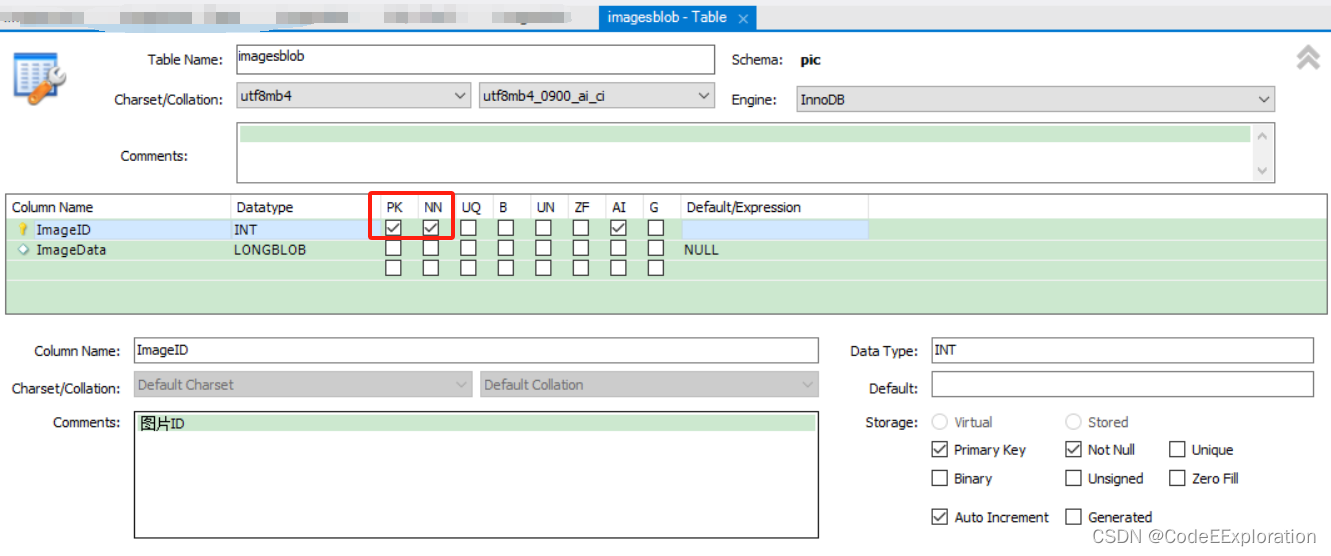The width and height of the screenshot is (1331, 556).
Task: Click the ImageID primary key icon
Action: pyautogui.click(x=24, y=229)
